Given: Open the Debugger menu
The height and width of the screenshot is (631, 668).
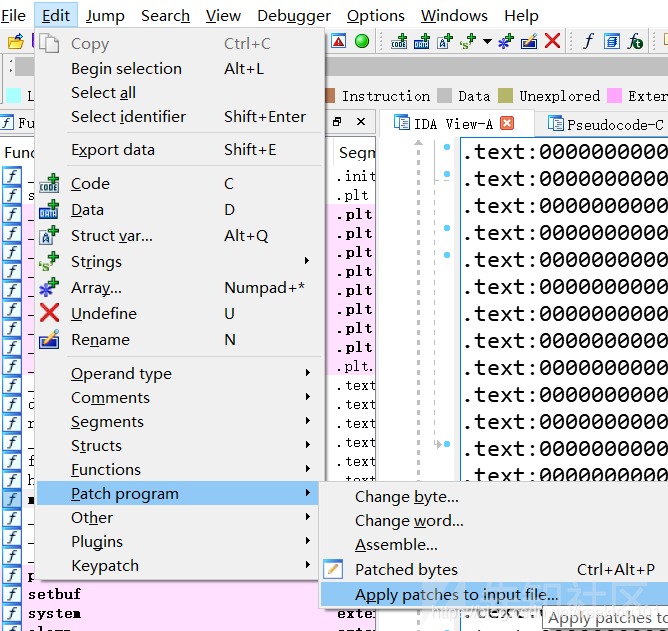Looking at the screenshot, I should click(x=294, y=16).
